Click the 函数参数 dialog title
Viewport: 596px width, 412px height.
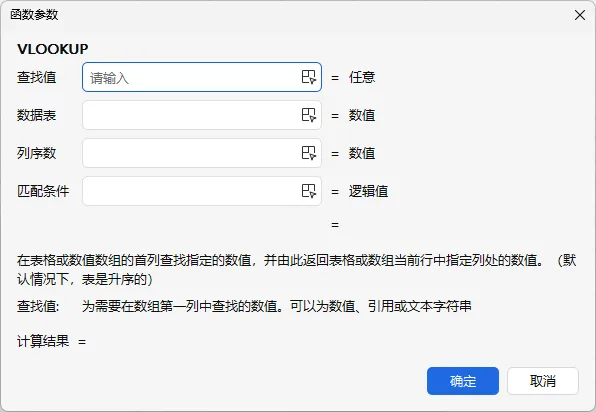click(x=34, y=15)
